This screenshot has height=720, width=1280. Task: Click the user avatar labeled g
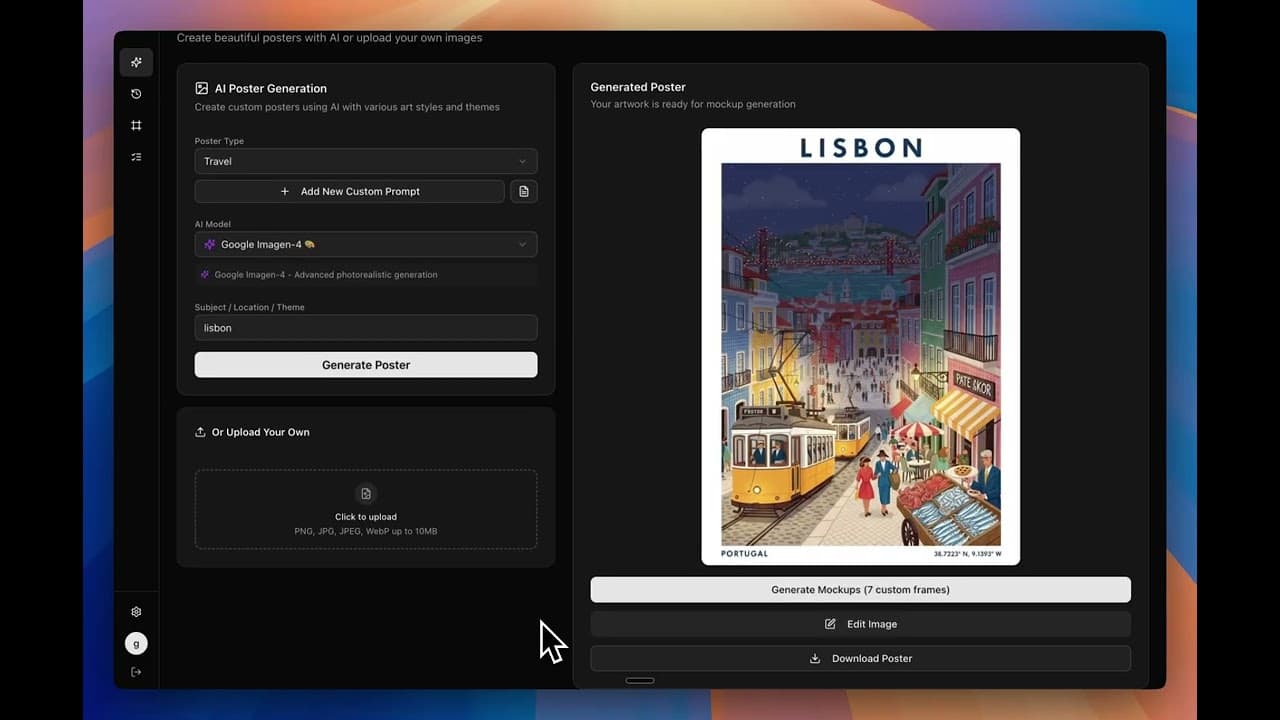[136, 643]
